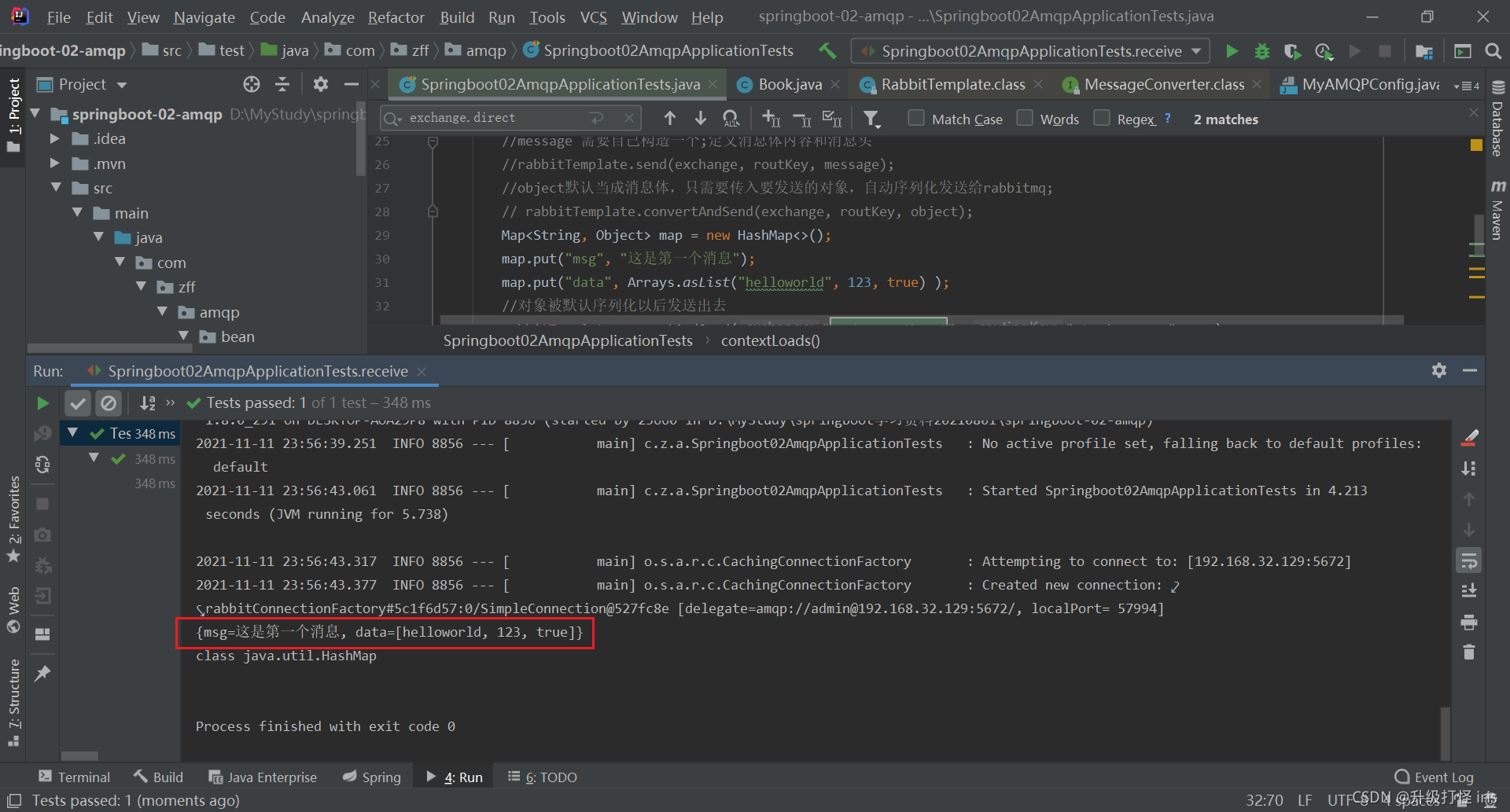Hide the Project panel with minus icon
The height and width of the screenshot is (812, 1510).
pyautogui.click(x=351, y=84)
